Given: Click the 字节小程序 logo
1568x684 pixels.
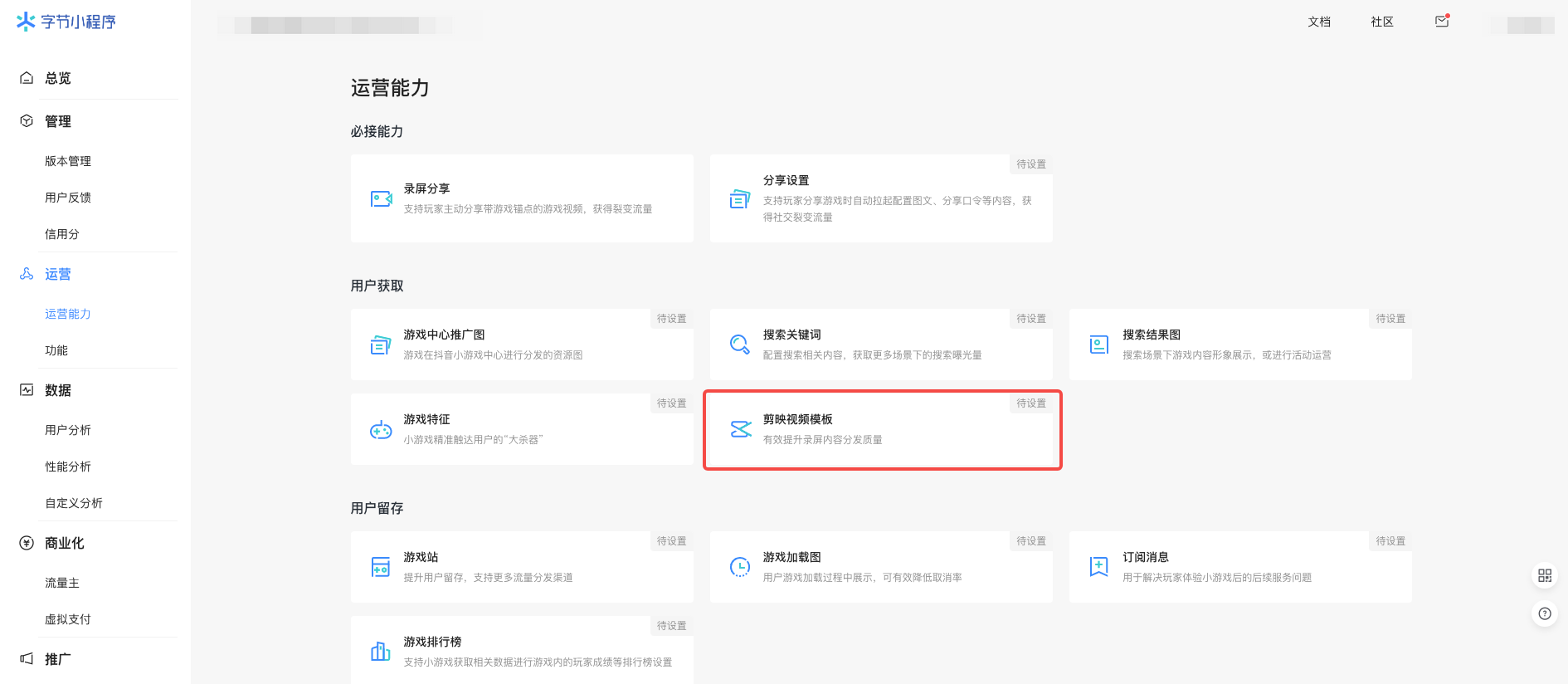Looking at the screenshot, I should pos(66,22).
